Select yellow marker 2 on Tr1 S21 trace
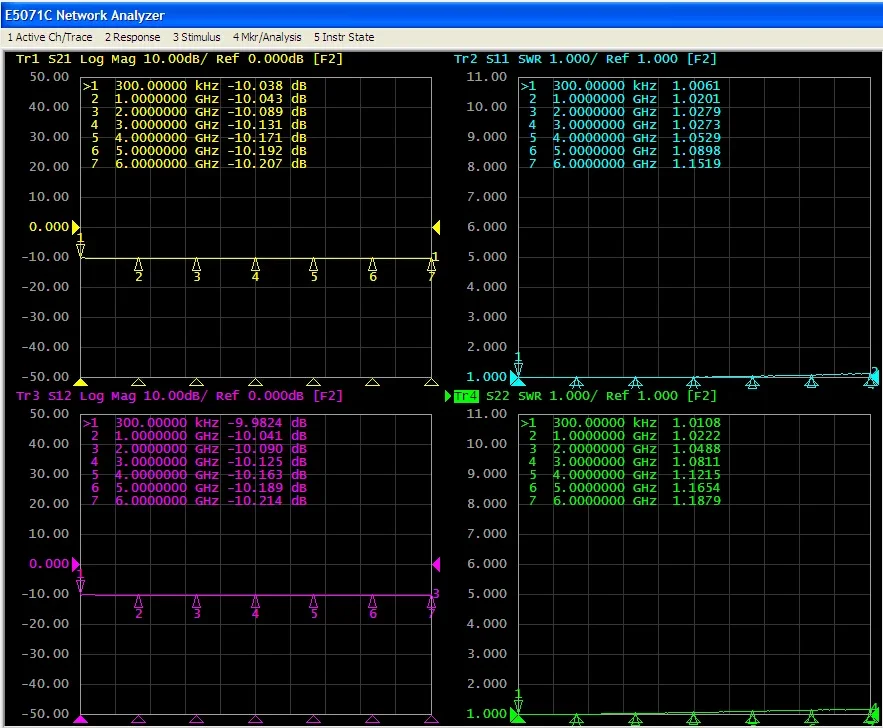 pyautogui.click(x=139, y=270)
